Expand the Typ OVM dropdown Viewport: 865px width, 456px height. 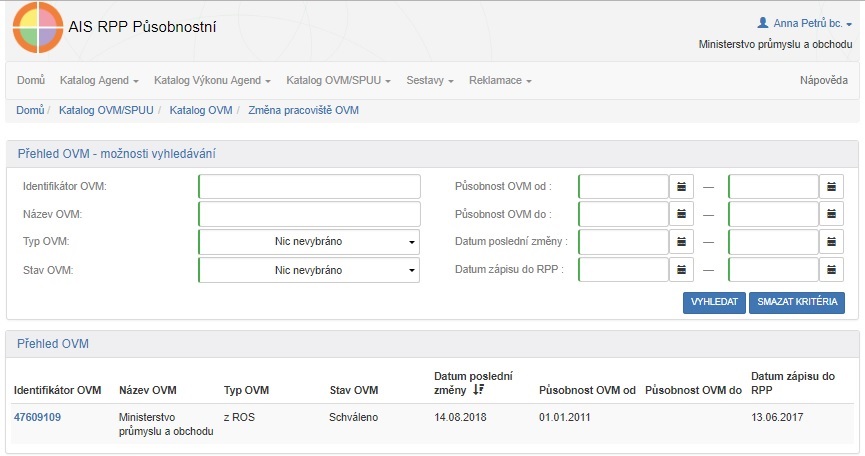click(x=309, y=242)
